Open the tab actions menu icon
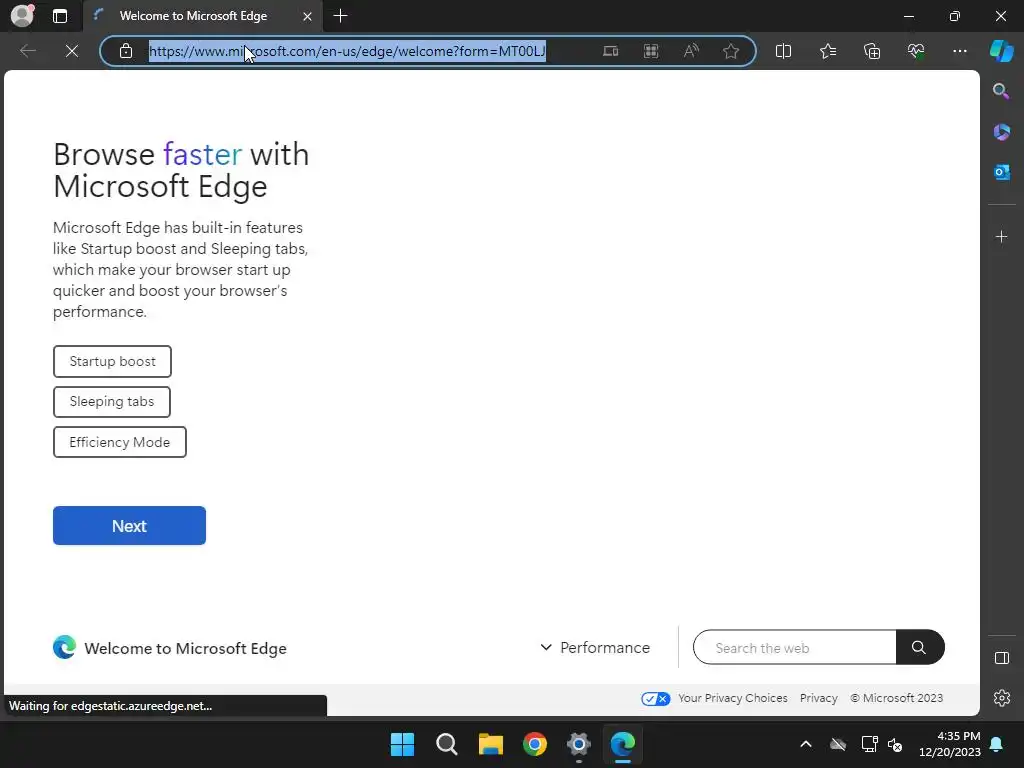This screenshot has height=768, width=1024. click(60, 16)
